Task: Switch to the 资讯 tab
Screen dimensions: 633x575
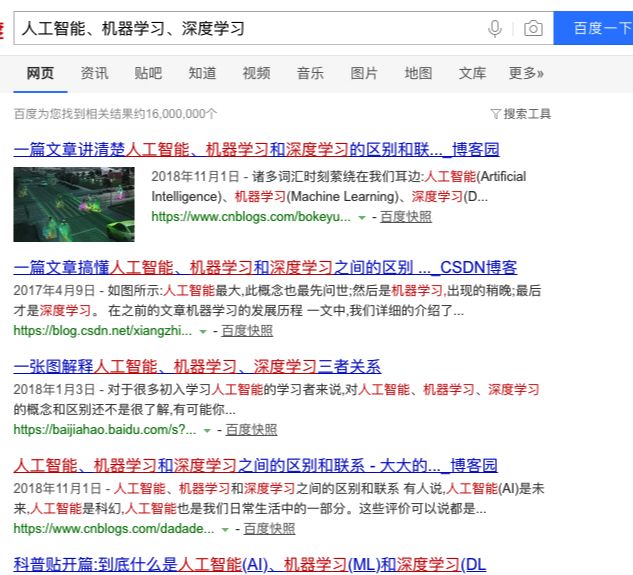Action: coord(94,73)
